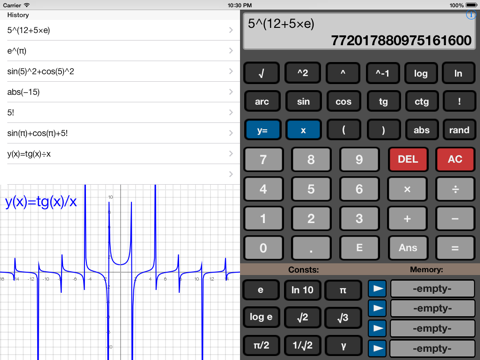480x360 pixels.
Task: Select first -empty- memory slot
Action: (x=432, y=289)
